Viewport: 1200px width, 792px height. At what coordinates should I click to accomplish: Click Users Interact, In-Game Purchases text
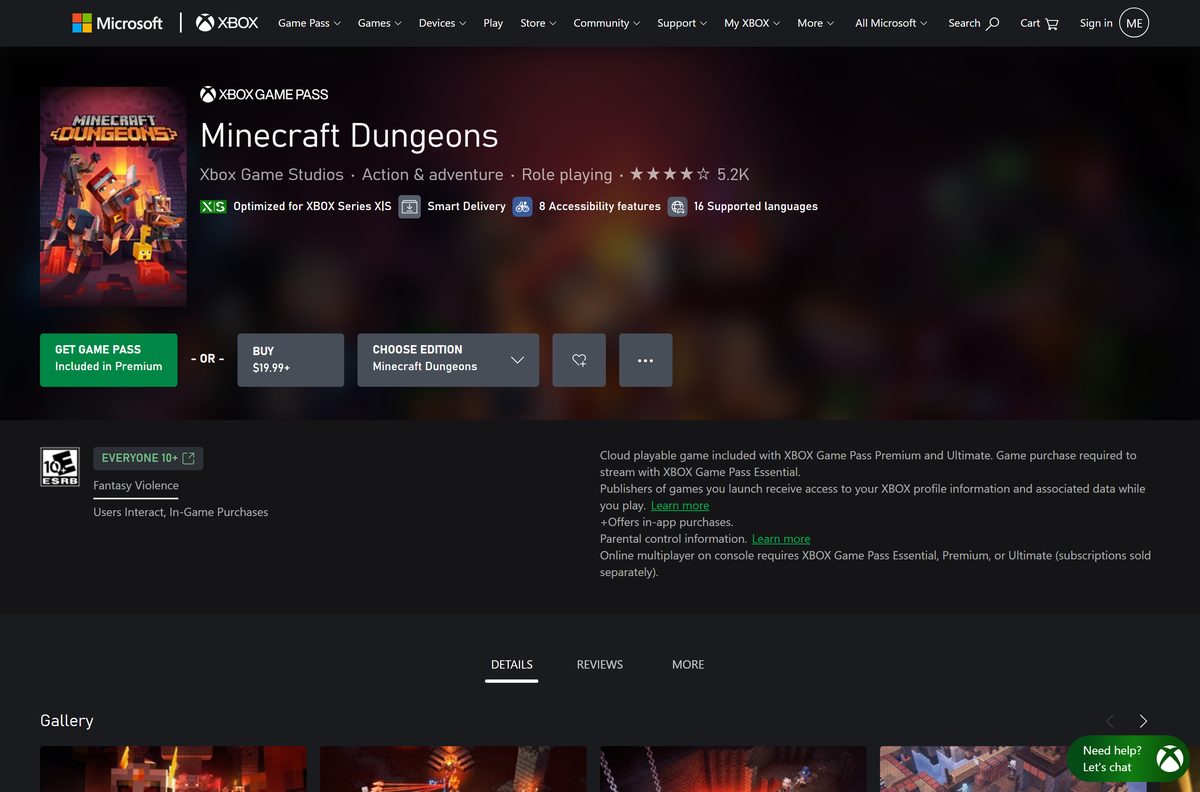[181, 512]
